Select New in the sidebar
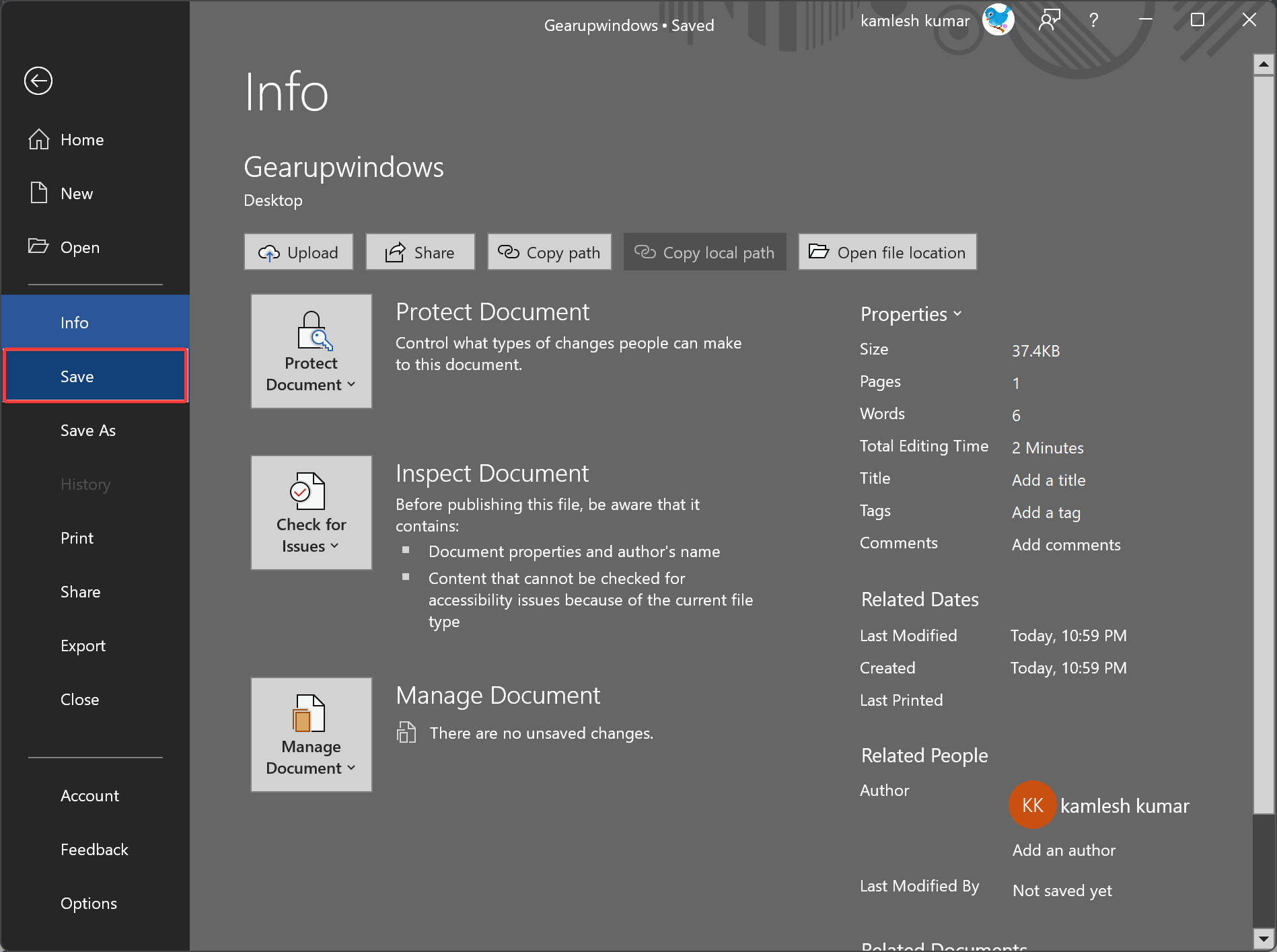1277x952 pixels. [x=95, y=194]
